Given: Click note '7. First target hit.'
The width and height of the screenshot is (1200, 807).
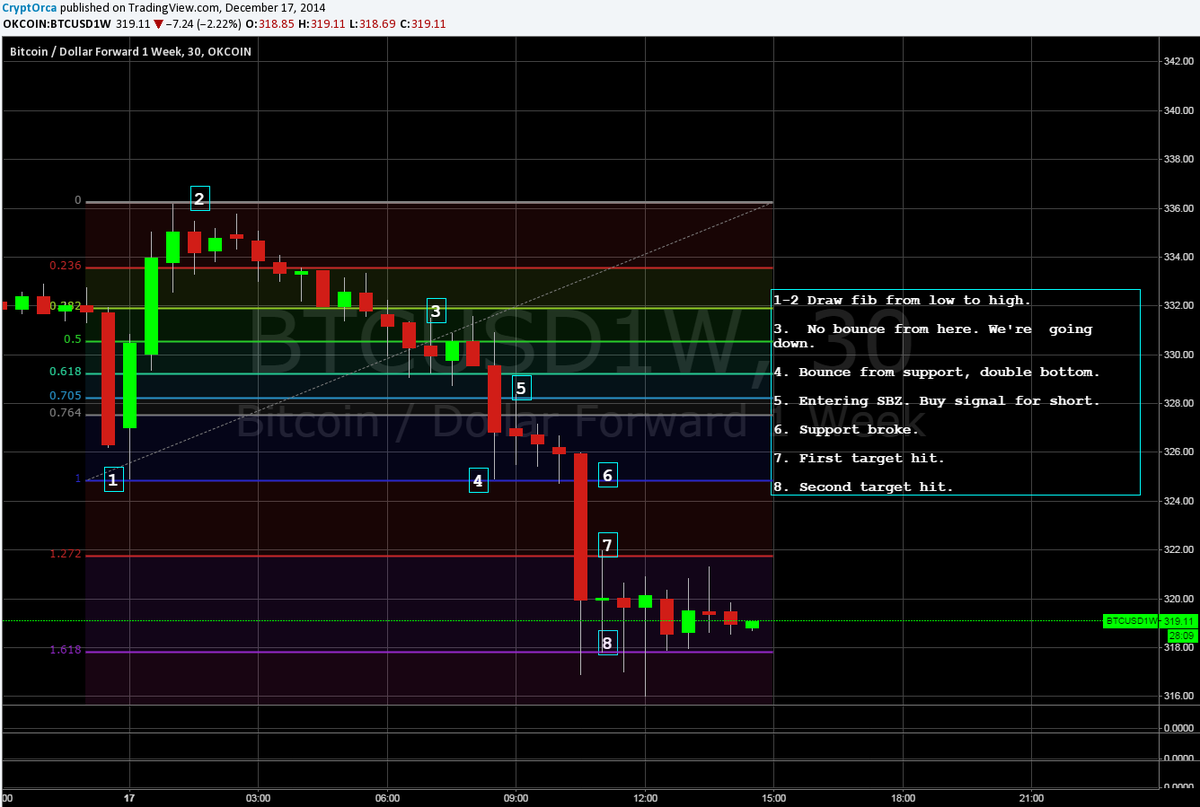Looking at the screenshot, I should coord(858,458).
